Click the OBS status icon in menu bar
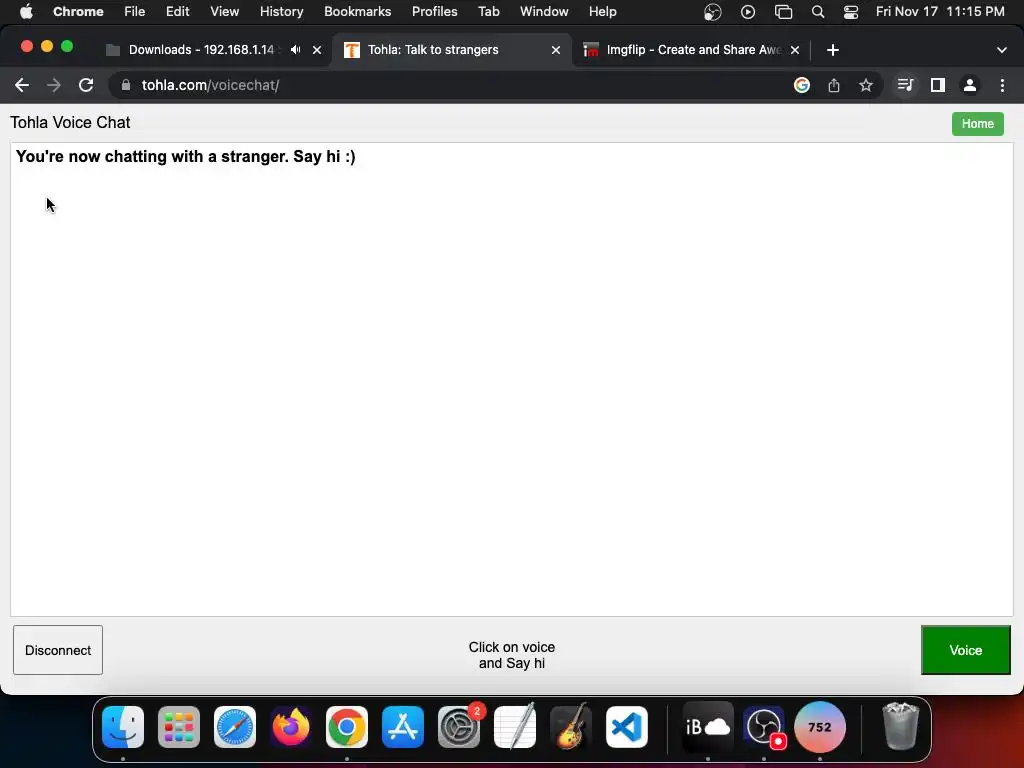 (712, 12)
